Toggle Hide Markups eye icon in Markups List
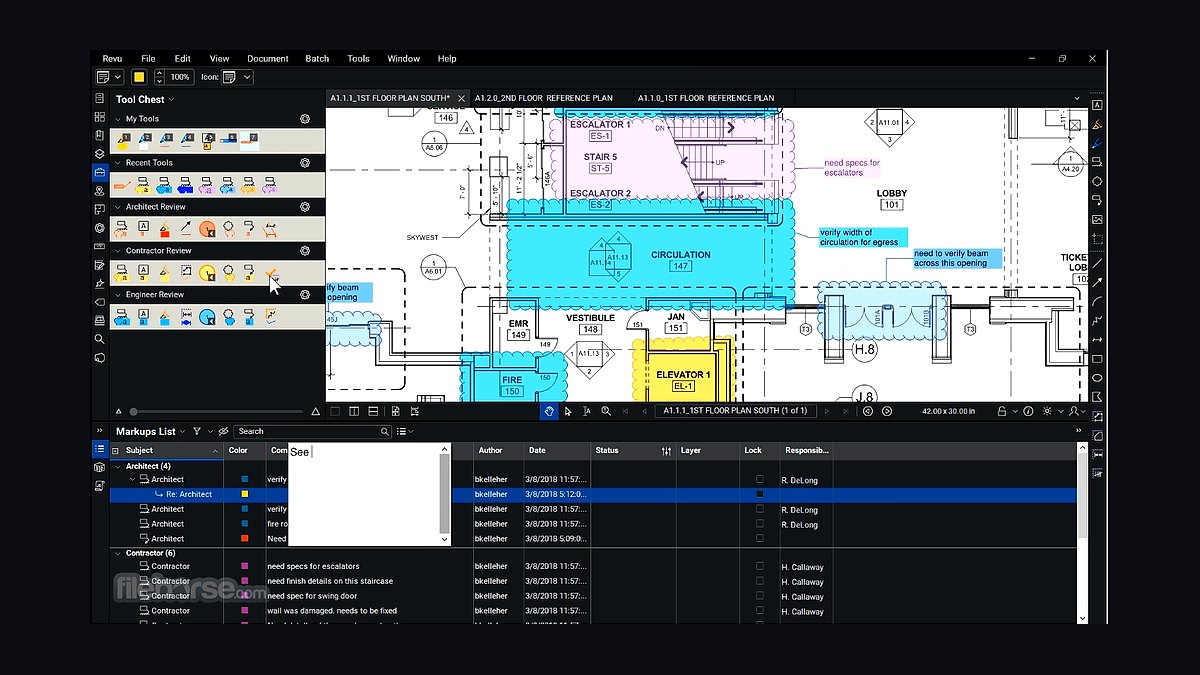1200x675 pixels. pyautogui.click(x=224, y=431)
